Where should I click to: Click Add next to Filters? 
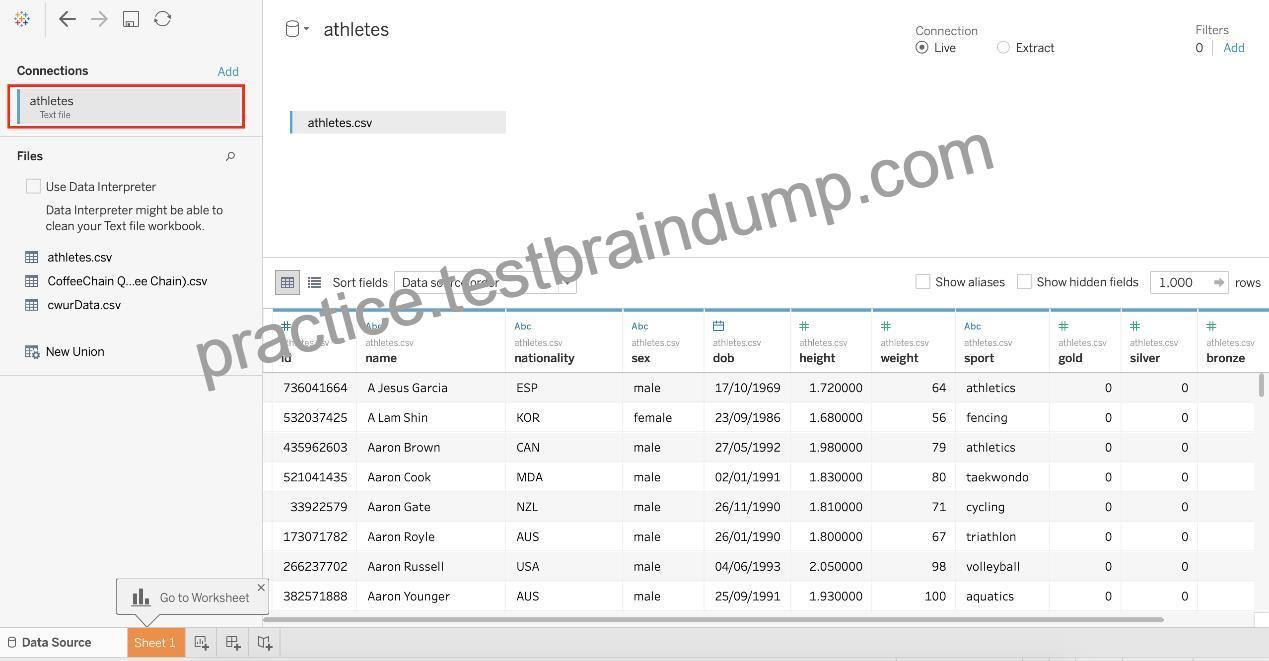point(1234,47)
